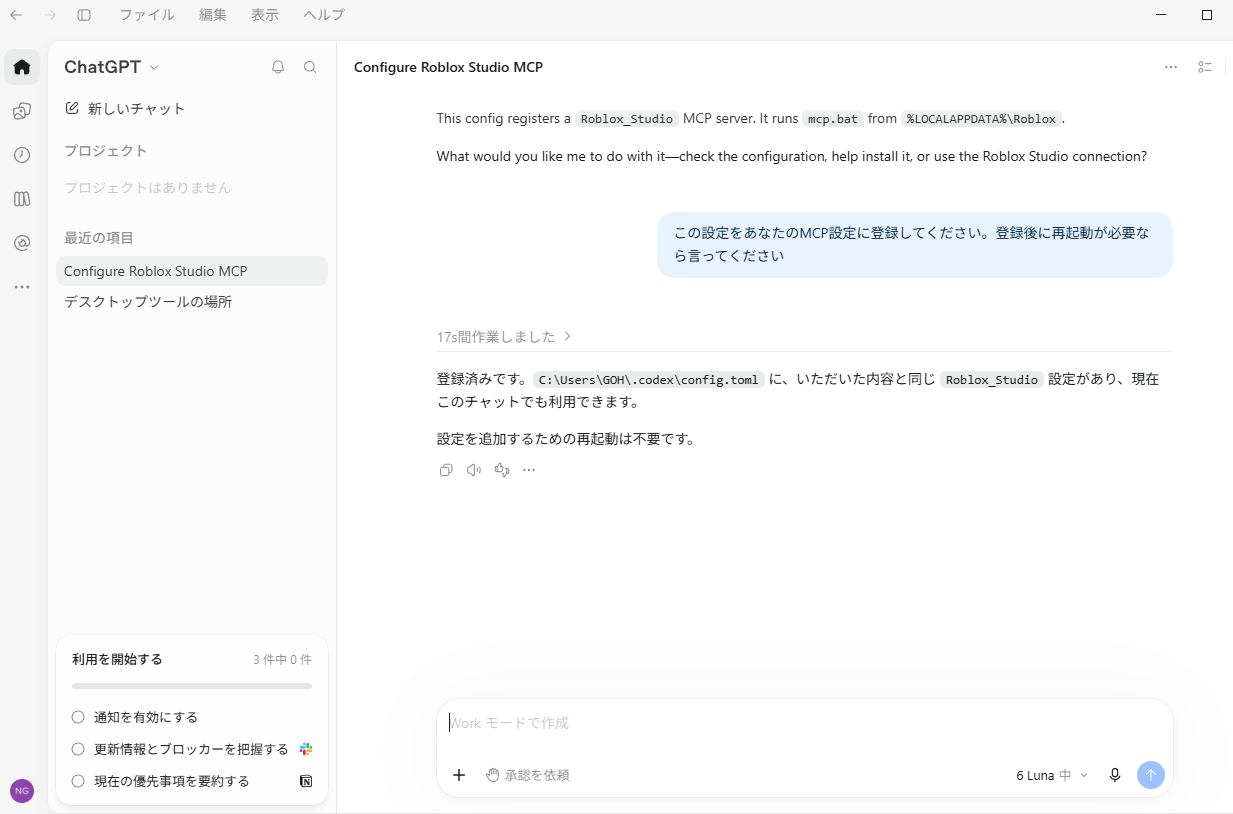Click the 承認を依頼 button
This screenshot has width=1233, height=814.
tap(528, 775)
